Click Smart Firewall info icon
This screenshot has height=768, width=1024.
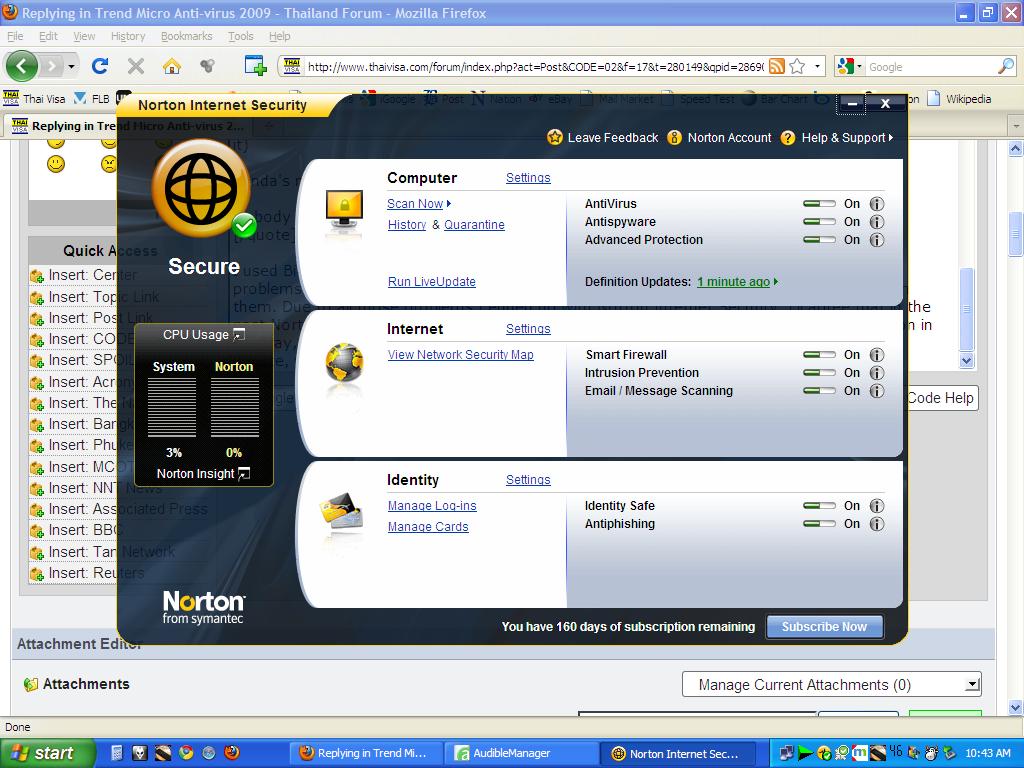point(876,355)
